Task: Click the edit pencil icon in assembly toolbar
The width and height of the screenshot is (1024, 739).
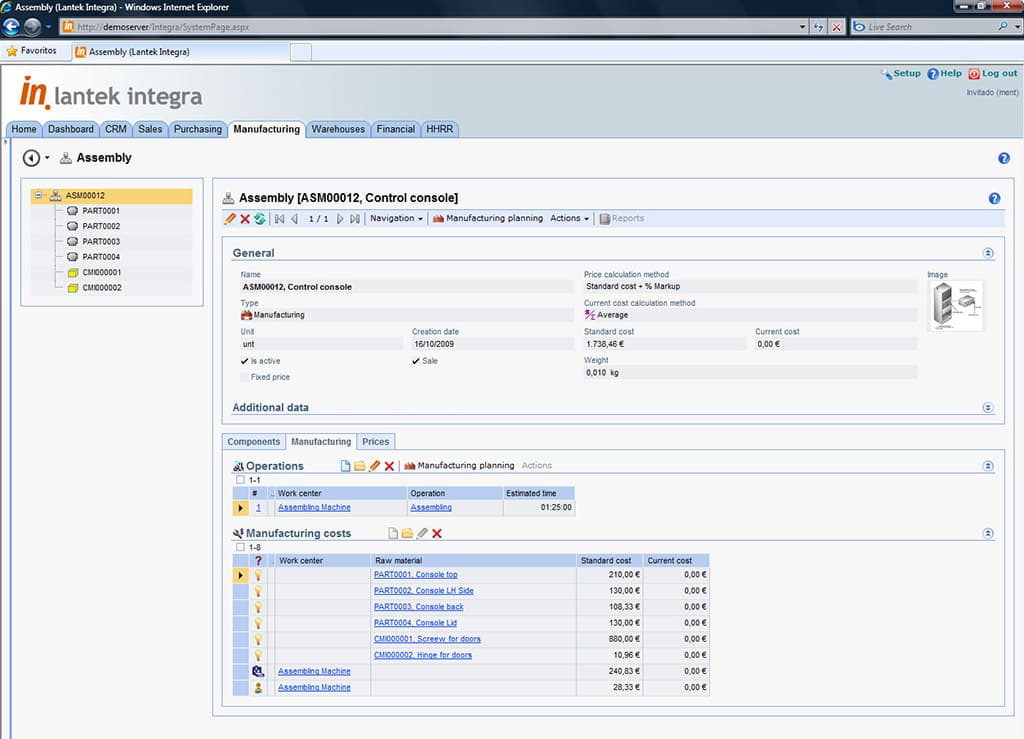Action: pos(230,218)
